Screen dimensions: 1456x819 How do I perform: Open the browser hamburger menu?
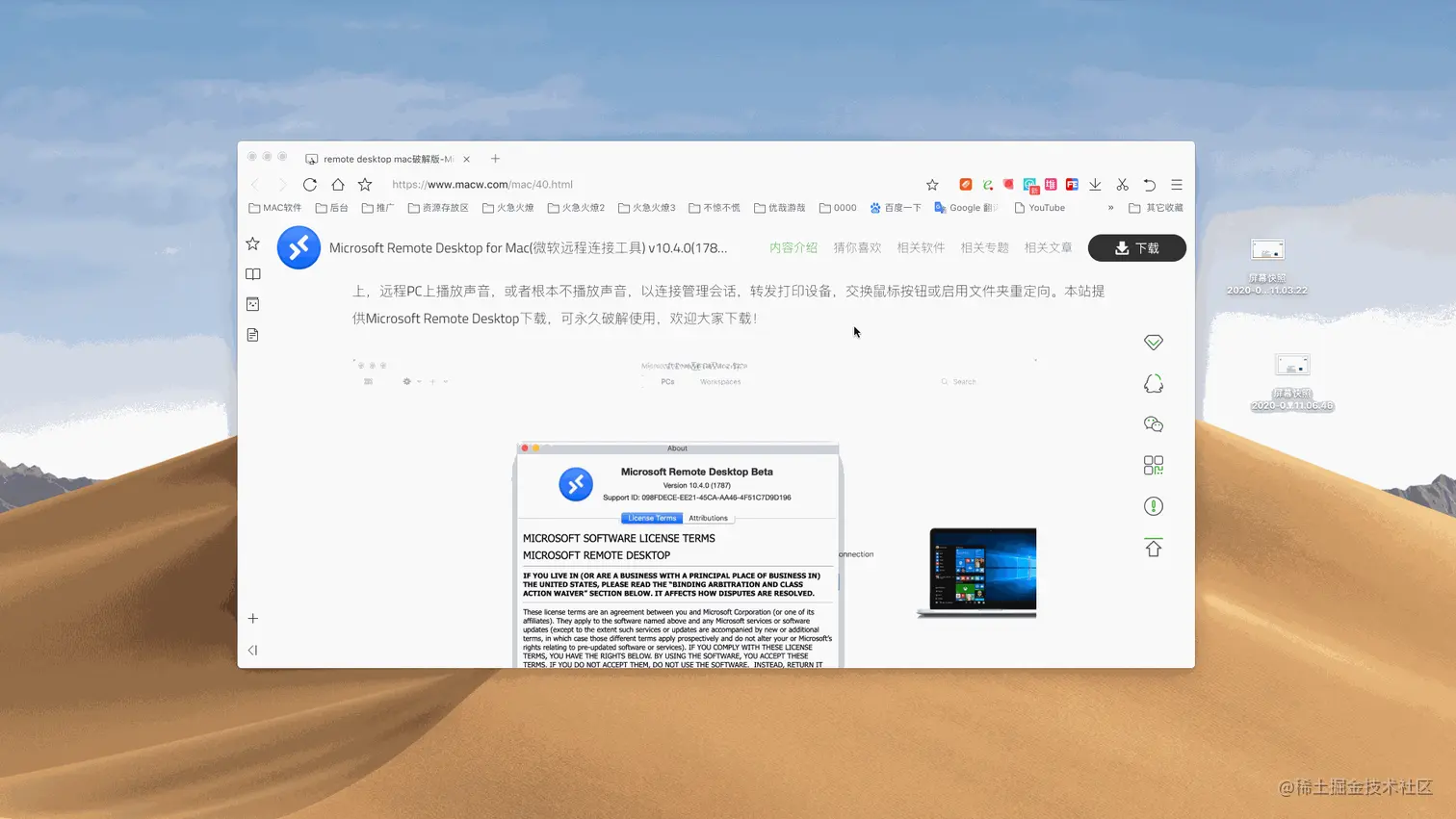pyautogui.click(x=1177, y=185)
